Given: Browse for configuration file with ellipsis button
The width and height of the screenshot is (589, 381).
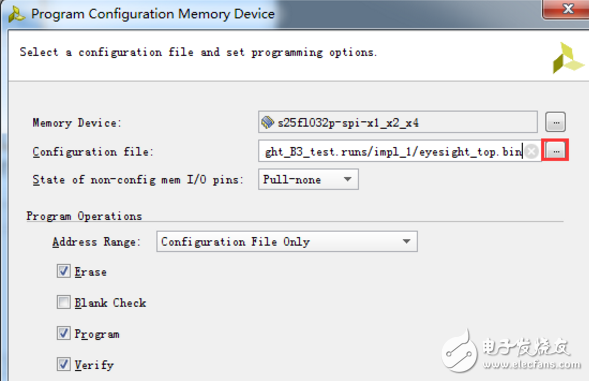Looking at the screenshot, I should (556, 151).
